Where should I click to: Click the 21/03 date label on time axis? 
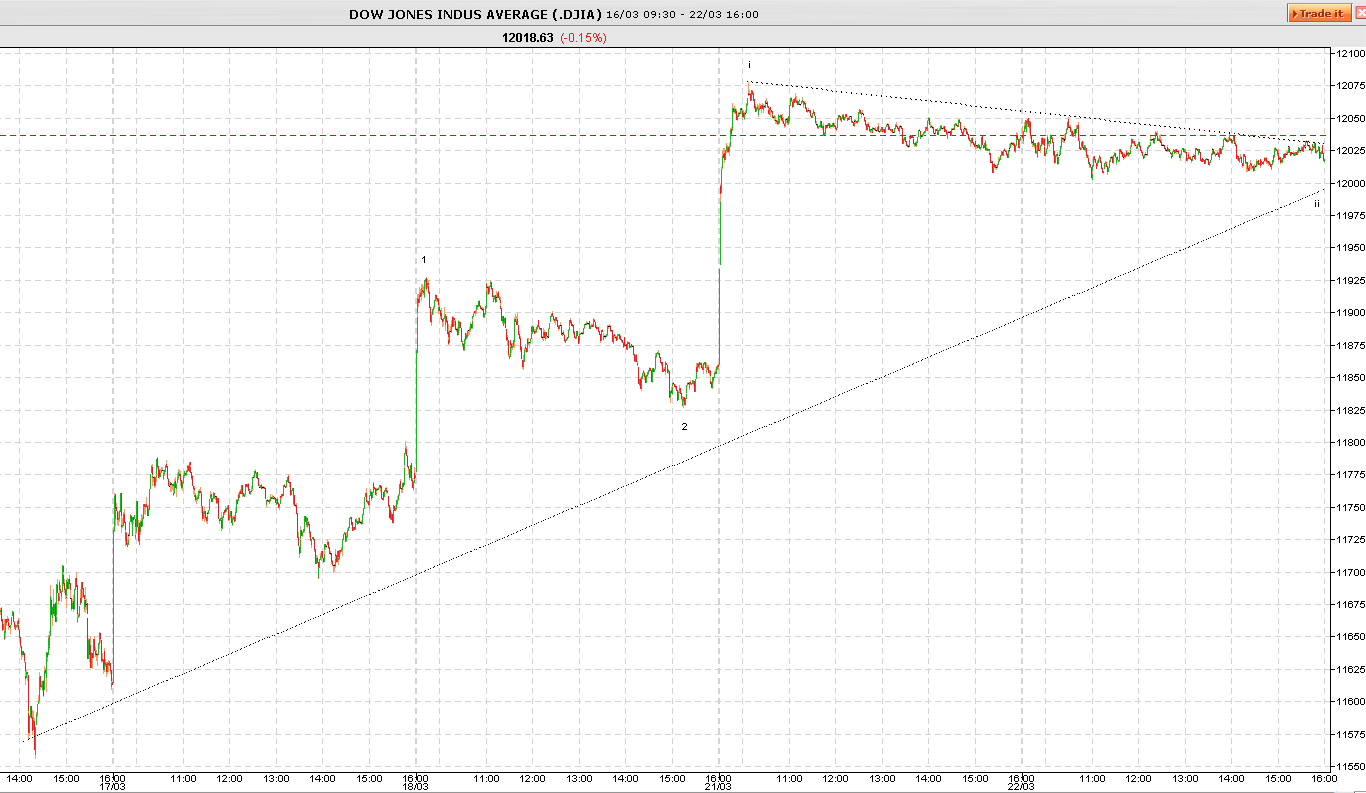(x=718, y=786)
